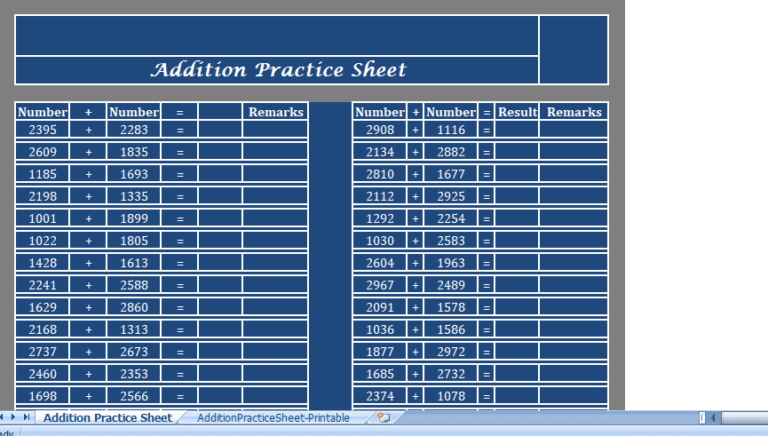Select cell containing 1292

pos(380,218)
